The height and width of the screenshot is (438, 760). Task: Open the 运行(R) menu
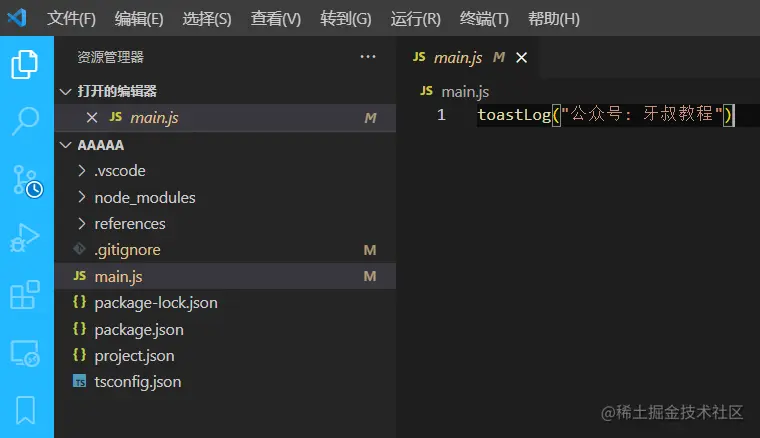click(415, 18)
